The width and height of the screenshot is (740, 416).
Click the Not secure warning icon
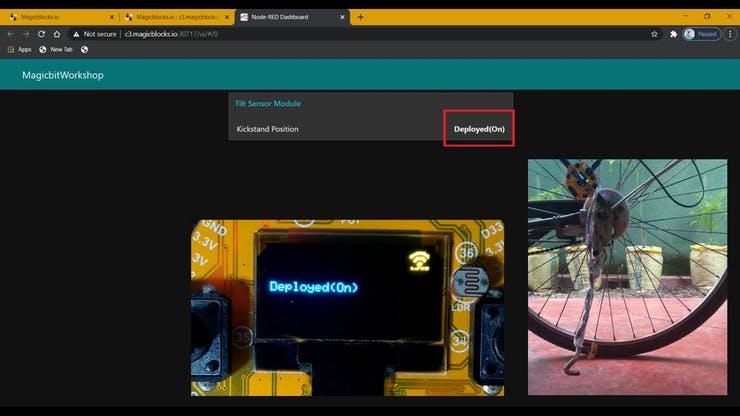[x=76, y=34]
